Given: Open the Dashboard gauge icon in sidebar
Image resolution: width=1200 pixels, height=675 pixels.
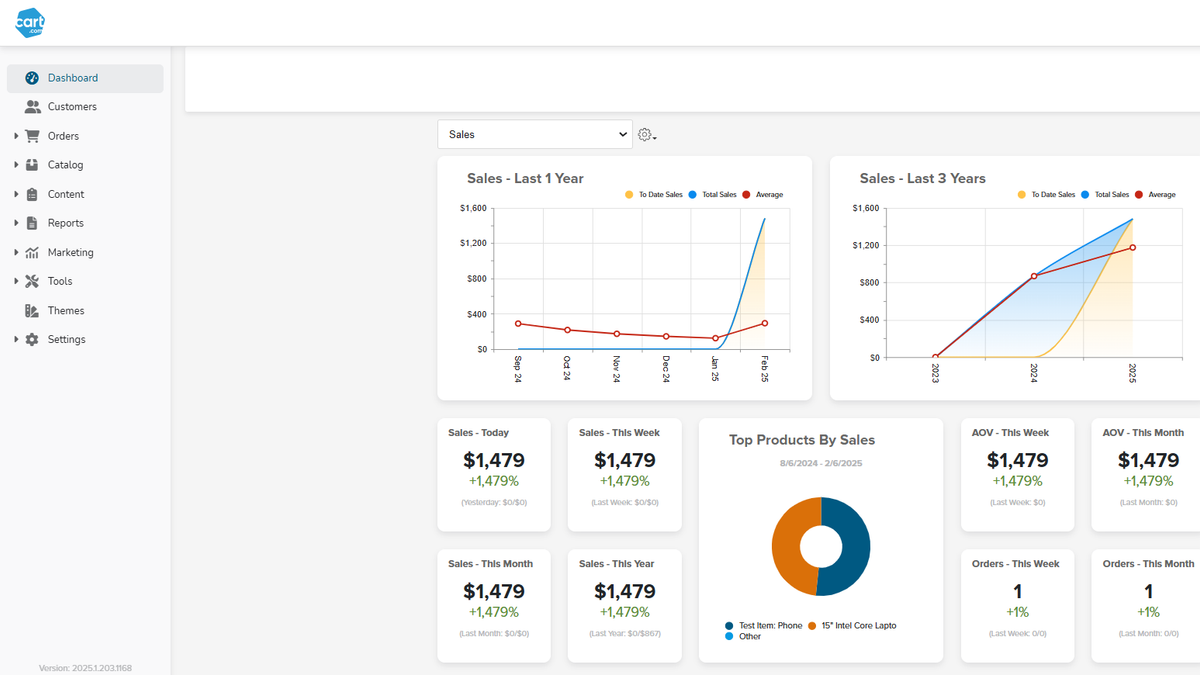Looking at the screenshot, I should [x=32, y=78].
